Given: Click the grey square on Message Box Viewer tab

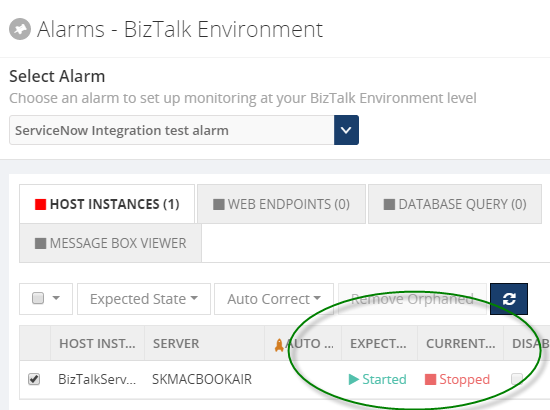Looking at the screenshot, I should point(40,243).
